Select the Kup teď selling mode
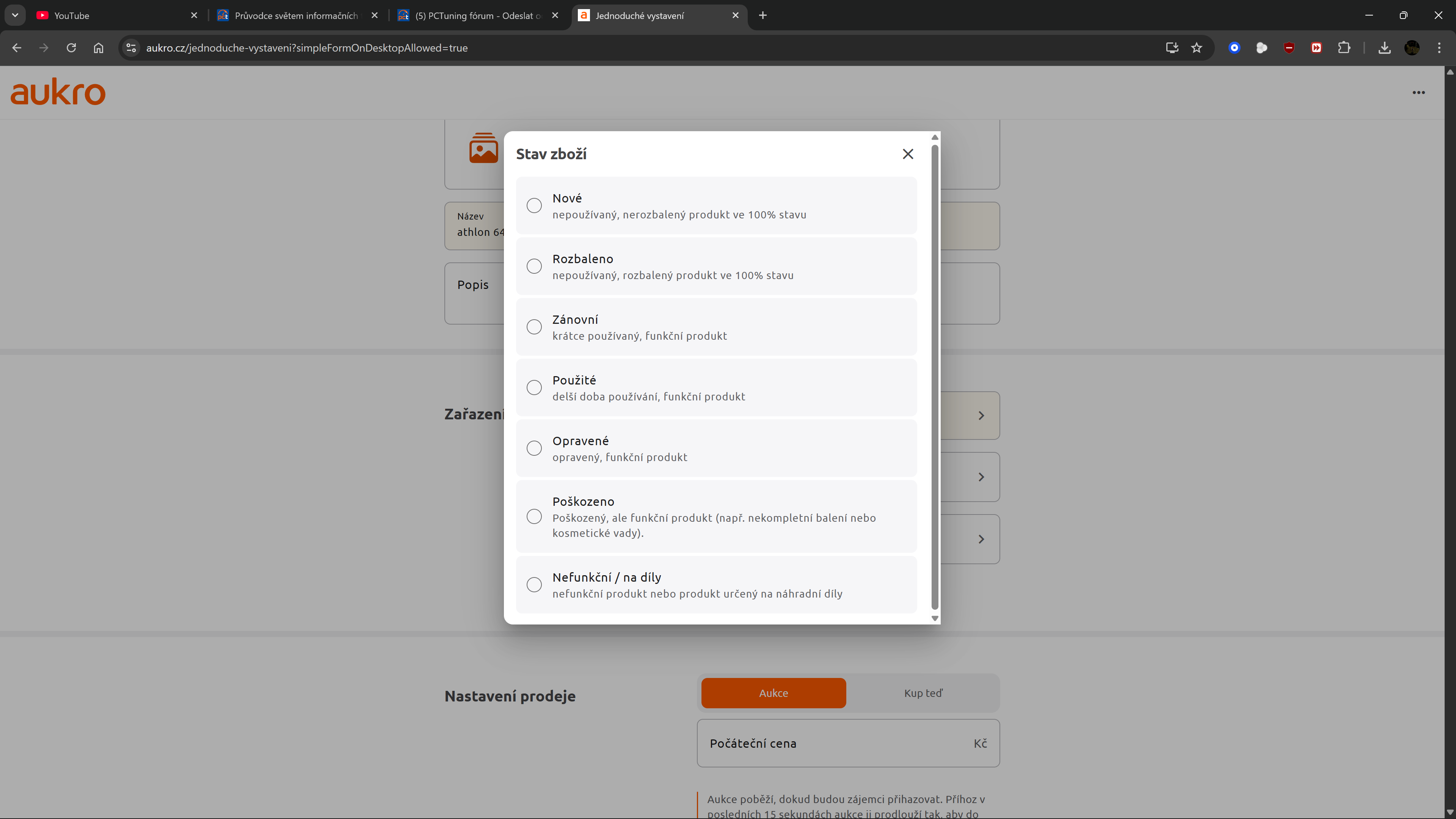1456x819 pixels. pos(923,693)
